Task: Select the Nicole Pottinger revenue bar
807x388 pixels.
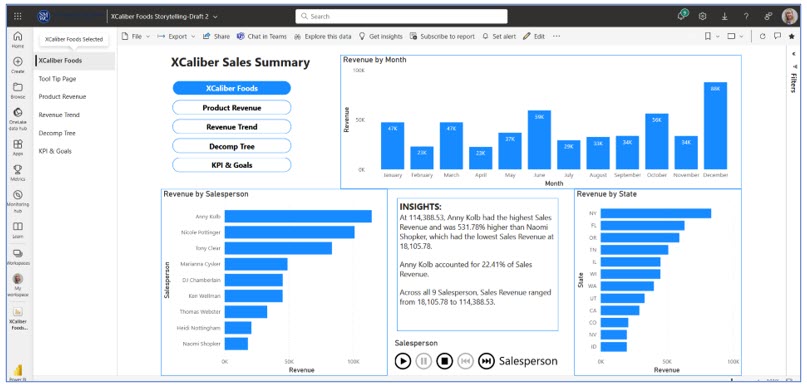Action: 290,232
